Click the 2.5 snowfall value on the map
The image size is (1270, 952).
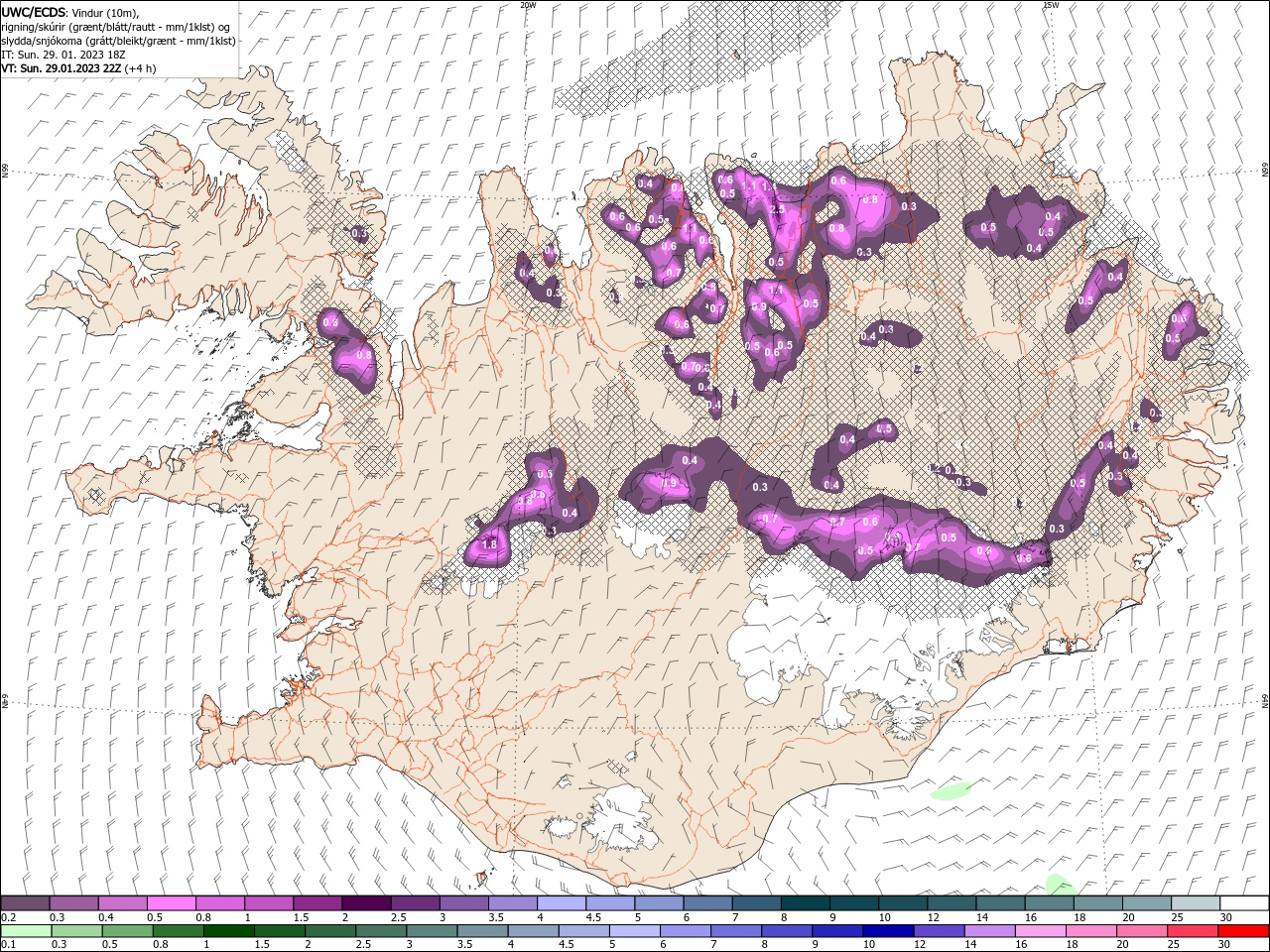point(778,209)
